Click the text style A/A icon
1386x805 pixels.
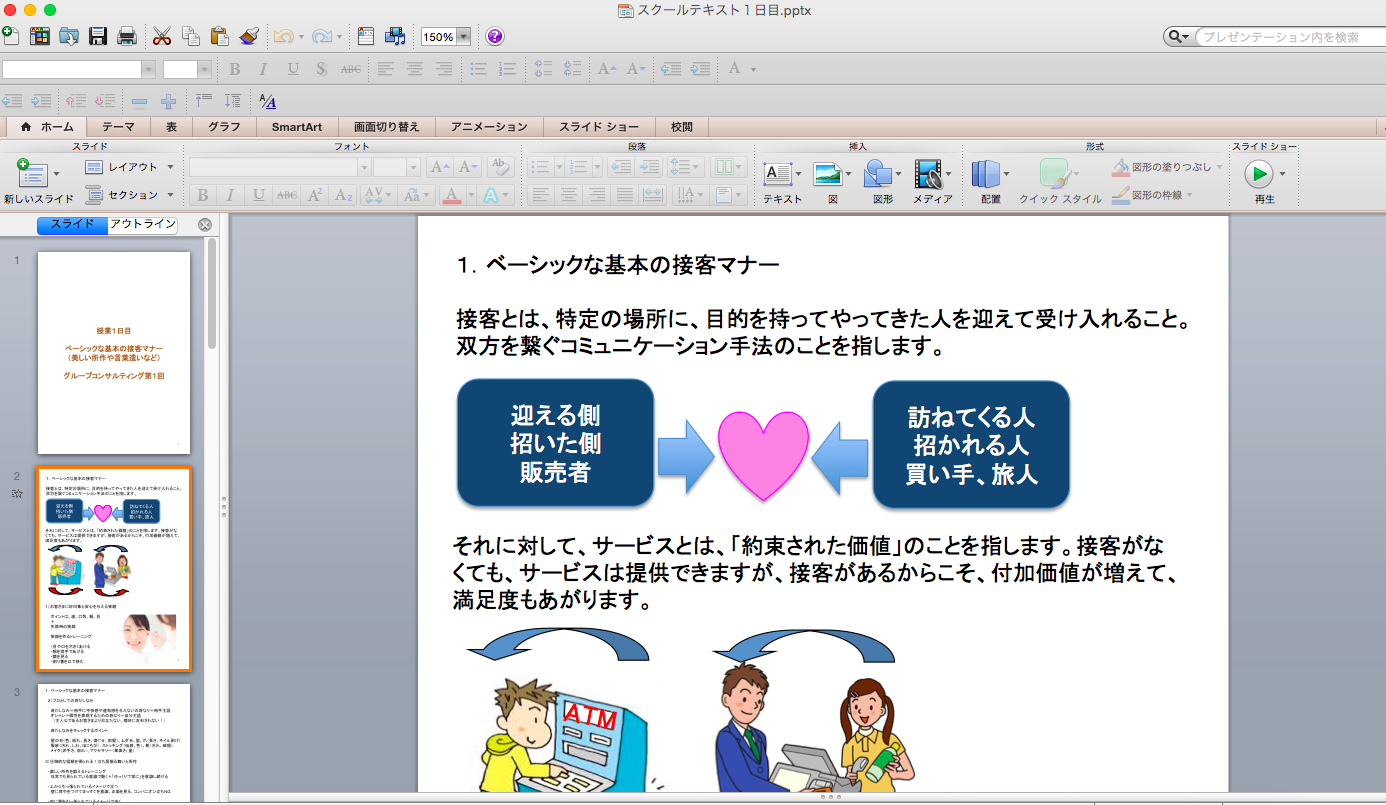coord(267,101)
